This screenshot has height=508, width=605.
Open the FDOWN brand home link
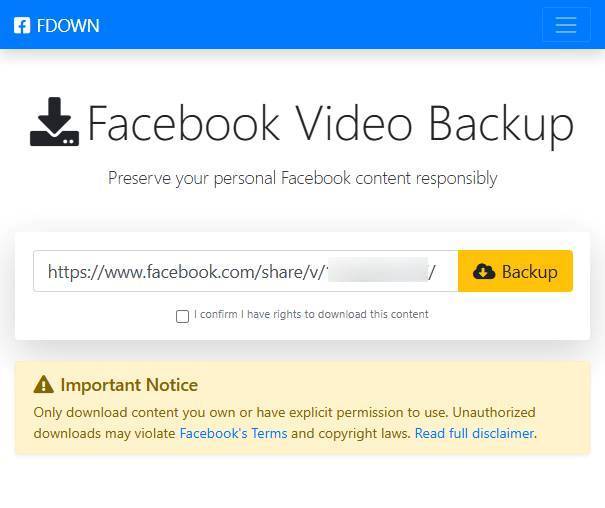(x=67, y=25)
